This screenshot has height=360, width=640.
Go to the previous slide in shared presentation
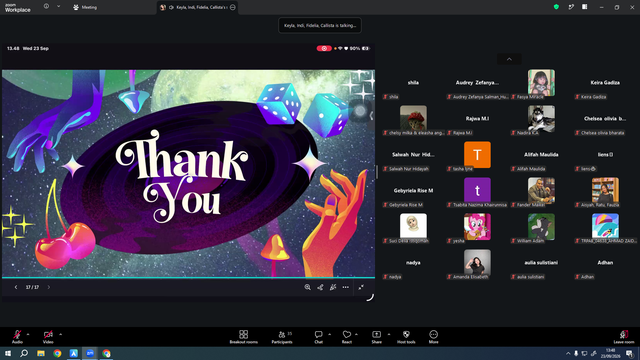[16, 287]
